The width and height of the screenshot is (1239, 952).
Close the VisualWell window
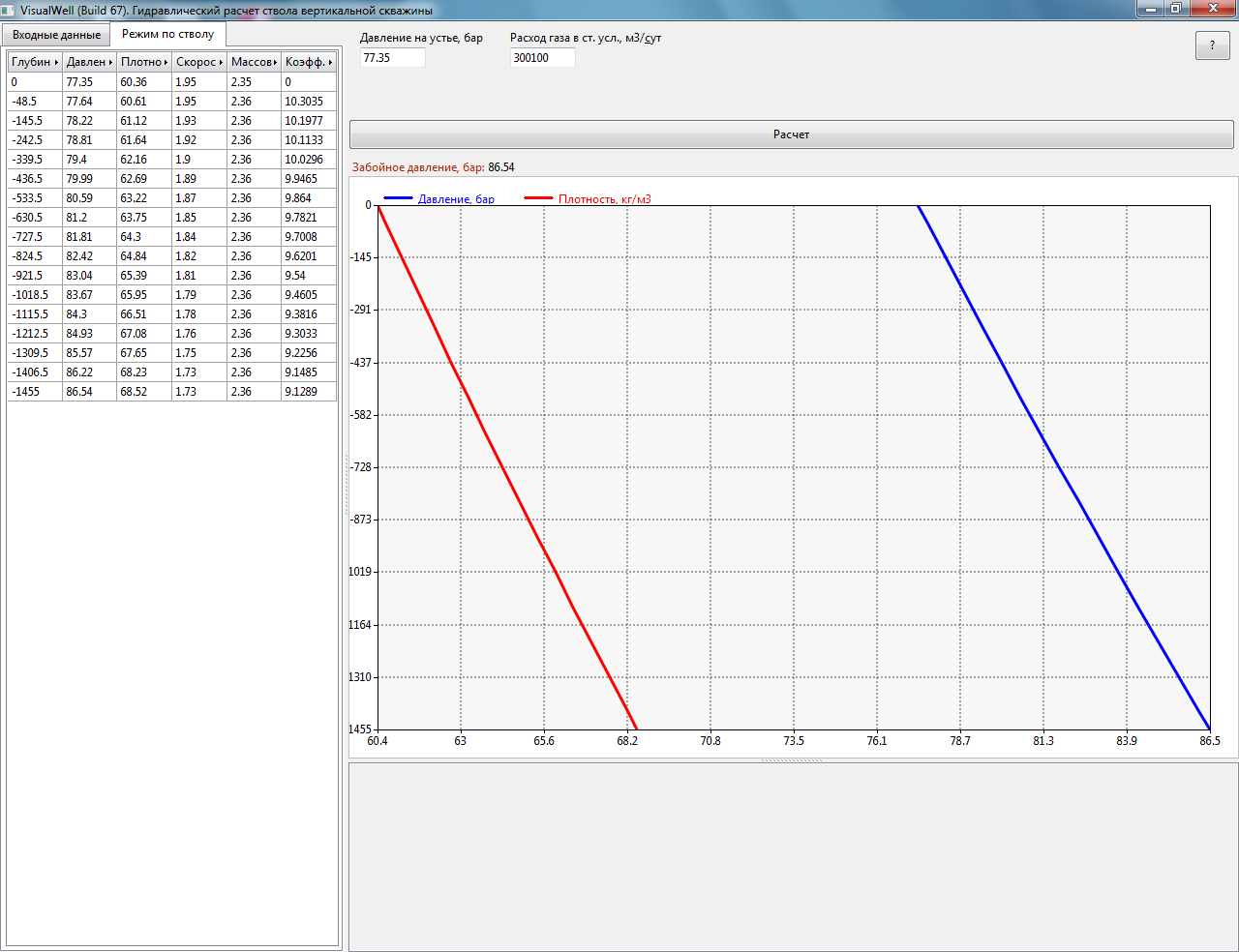click(x=1213, y=9)
